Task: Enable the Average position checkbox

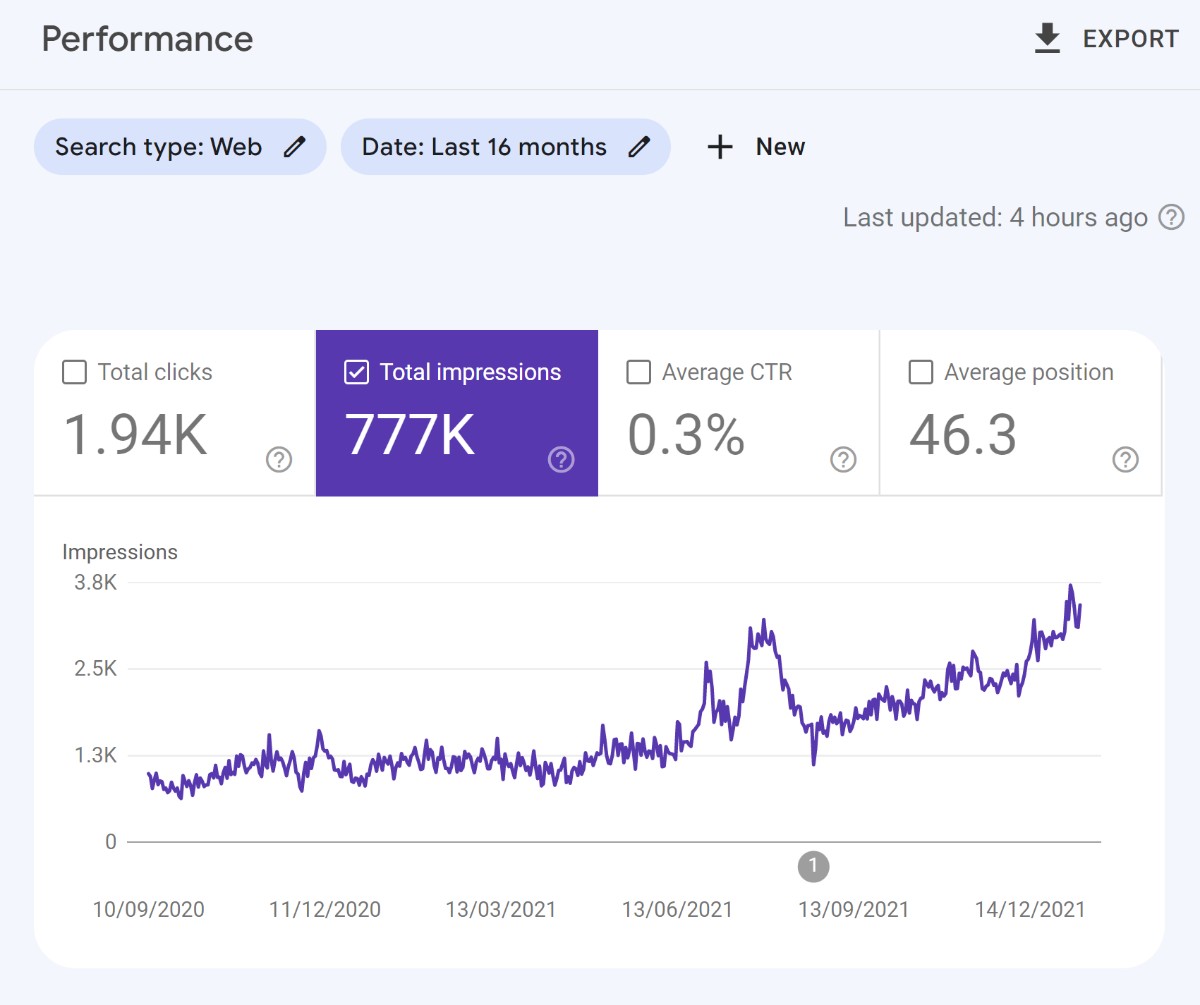Action: pos(920,372)
